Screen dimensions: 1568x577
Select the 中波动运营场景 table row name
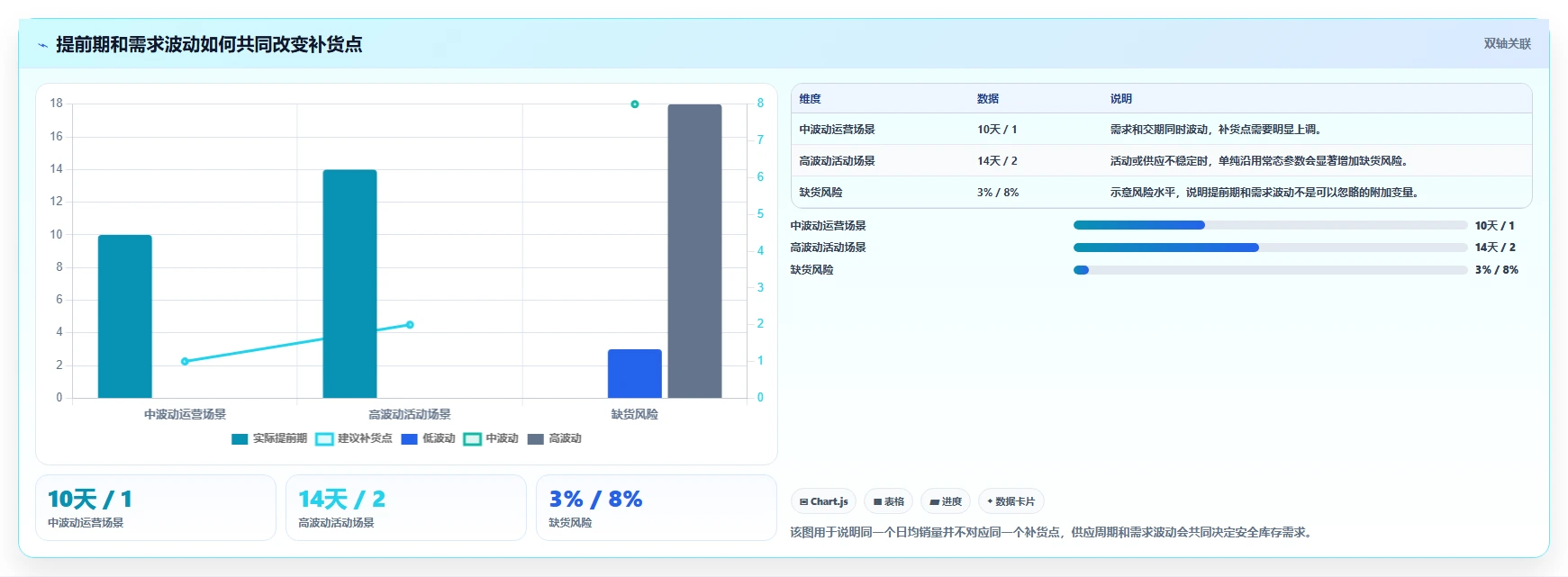(x=837, y=130)
